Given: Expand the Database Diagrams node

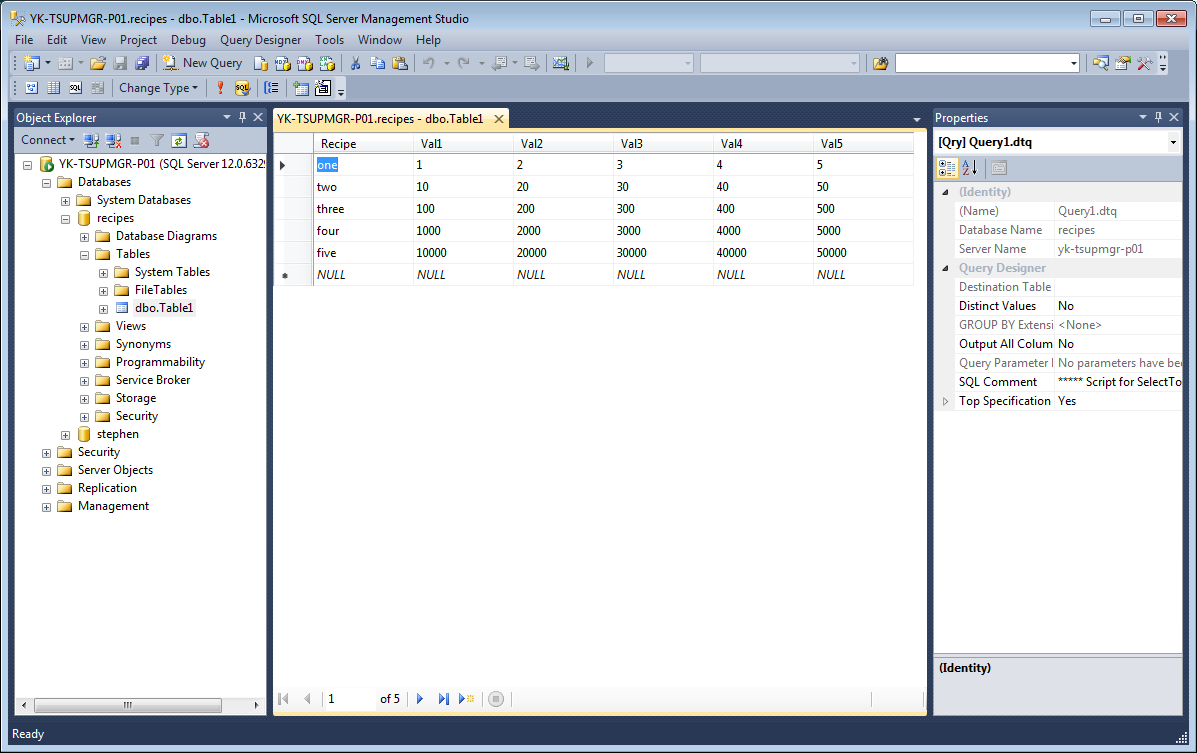Looking at the screenshot, I should [85, 237].
